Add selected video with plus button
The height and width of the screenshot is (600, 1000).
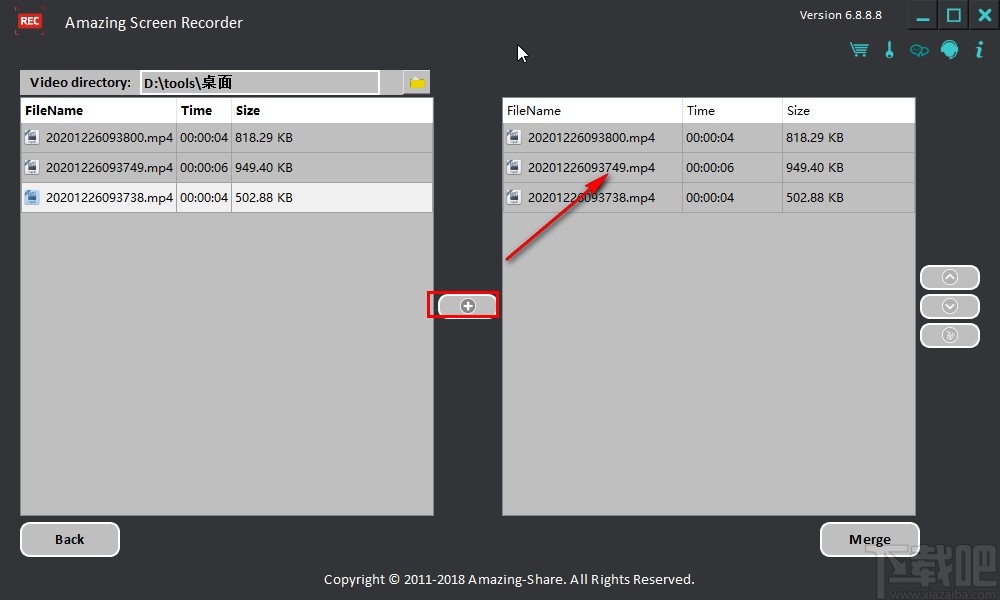coord(467,306)
